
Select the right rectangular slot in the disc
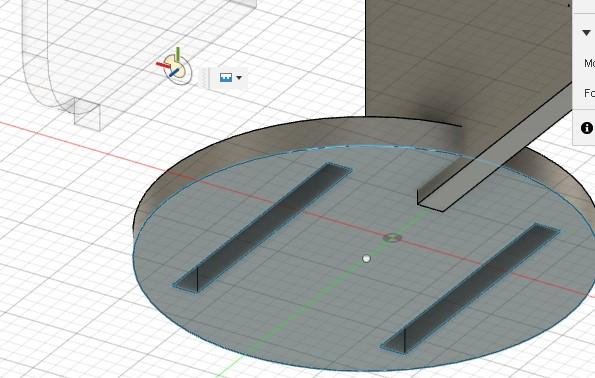pyautogui.click(x=470, y=288)
